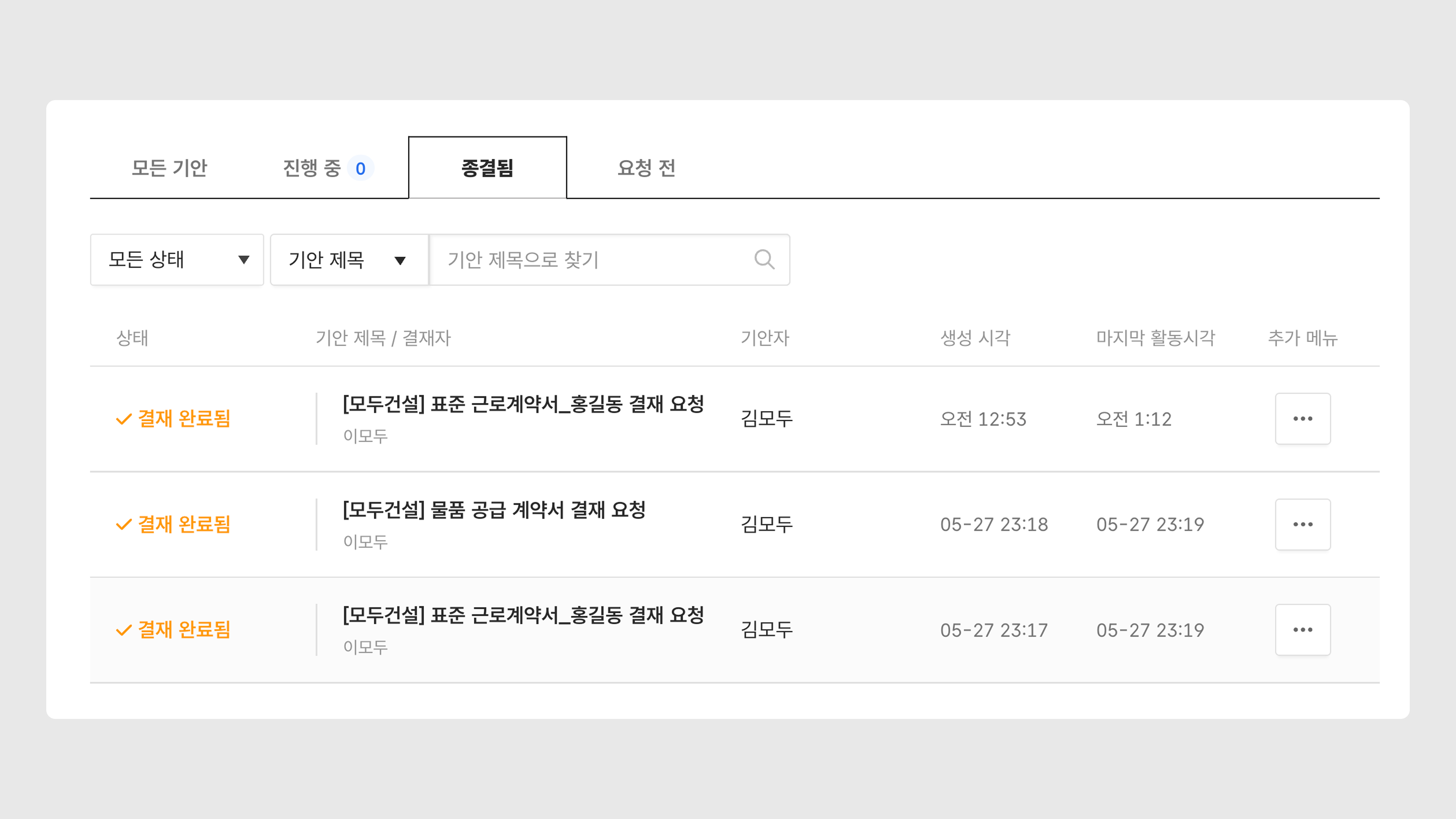
Task: Click checkmark icon in first row status
Action: (x=123, y=419)
